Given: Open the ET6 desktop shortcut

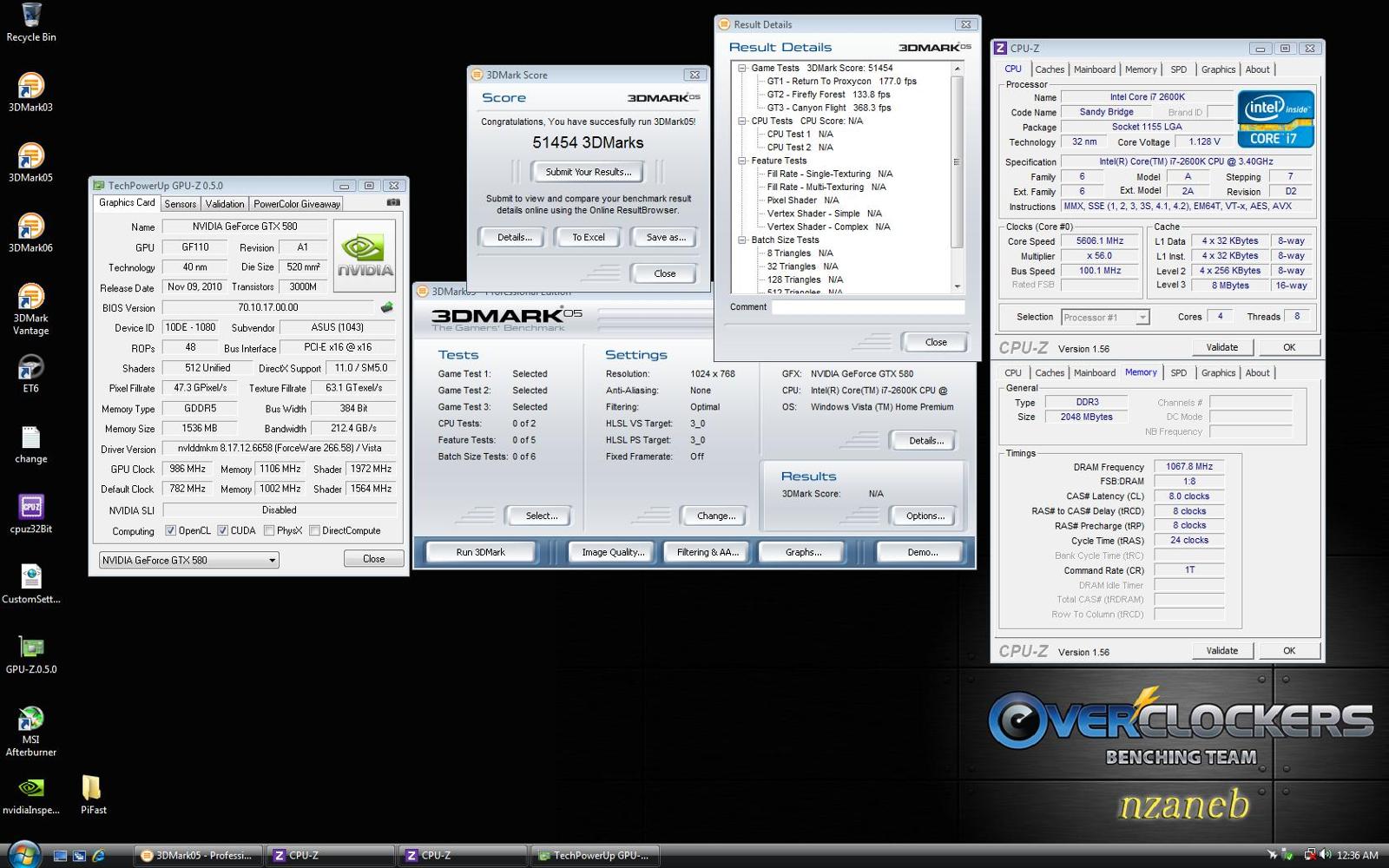Looking at the screenshot, I should [x=31, y=373].
